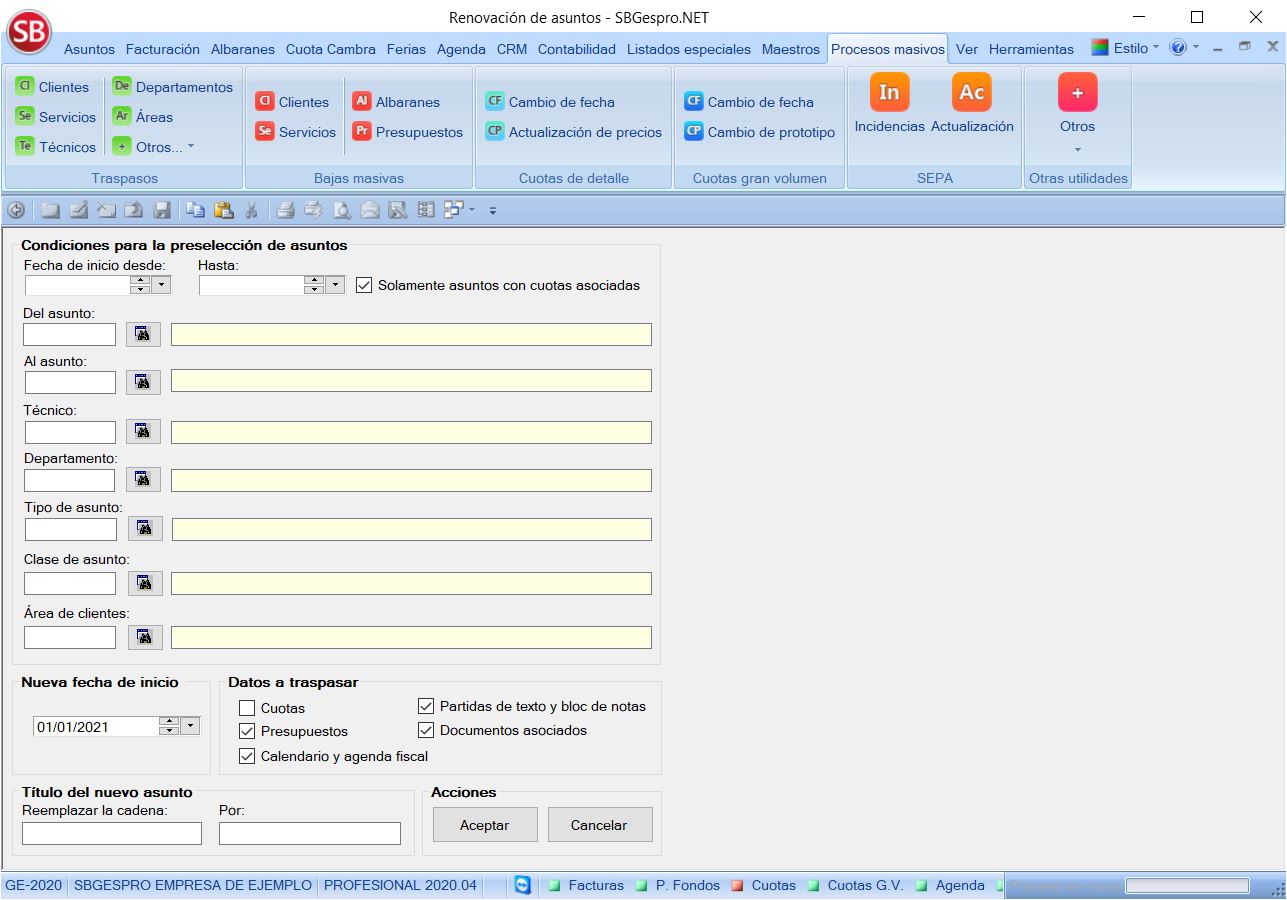Click the TeamViewer icon in status bar
The image size is (1287, 900).
click(x=522, y=885)
